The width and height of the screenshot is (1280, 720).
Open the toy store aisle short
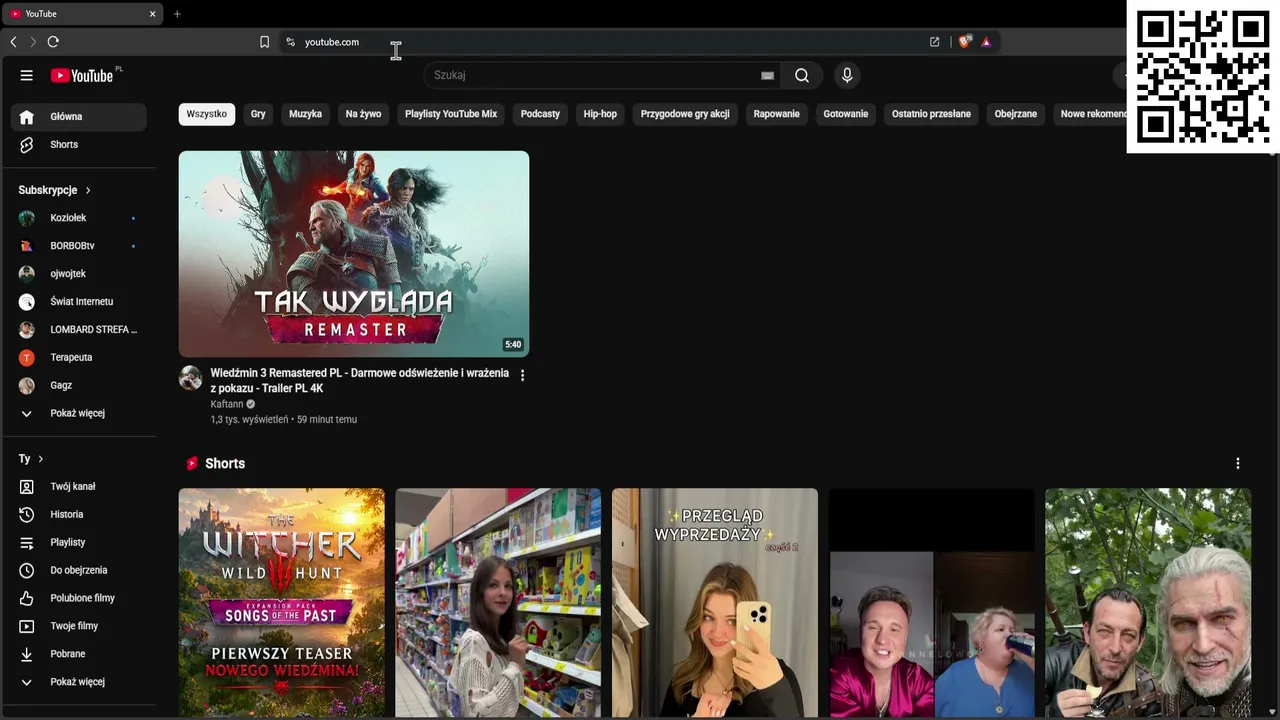point(498,603)
